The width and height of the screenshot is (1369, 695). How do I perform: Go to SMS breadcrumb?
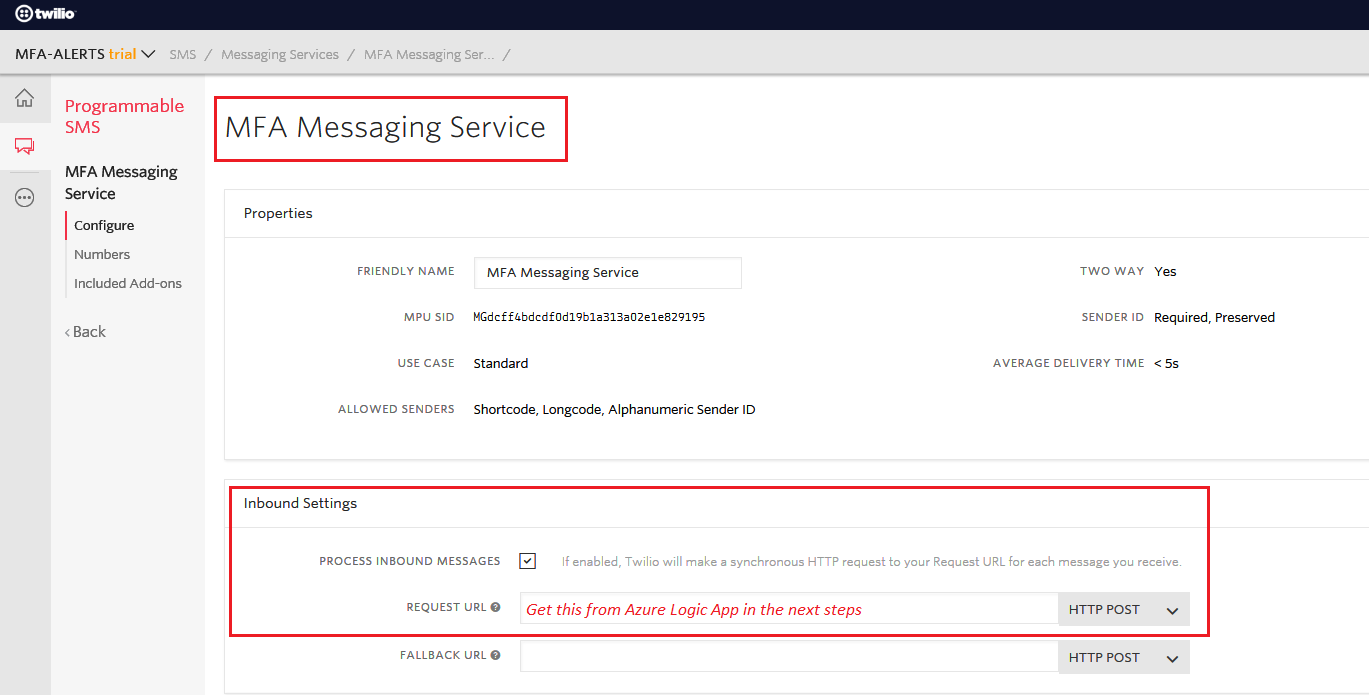(x=183, y=54)
